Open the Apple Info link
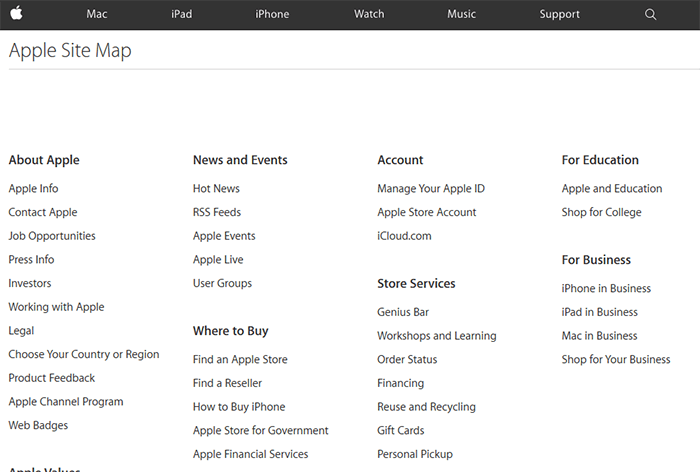Viewport: 700px width, 472px height. tap(33, 189)
